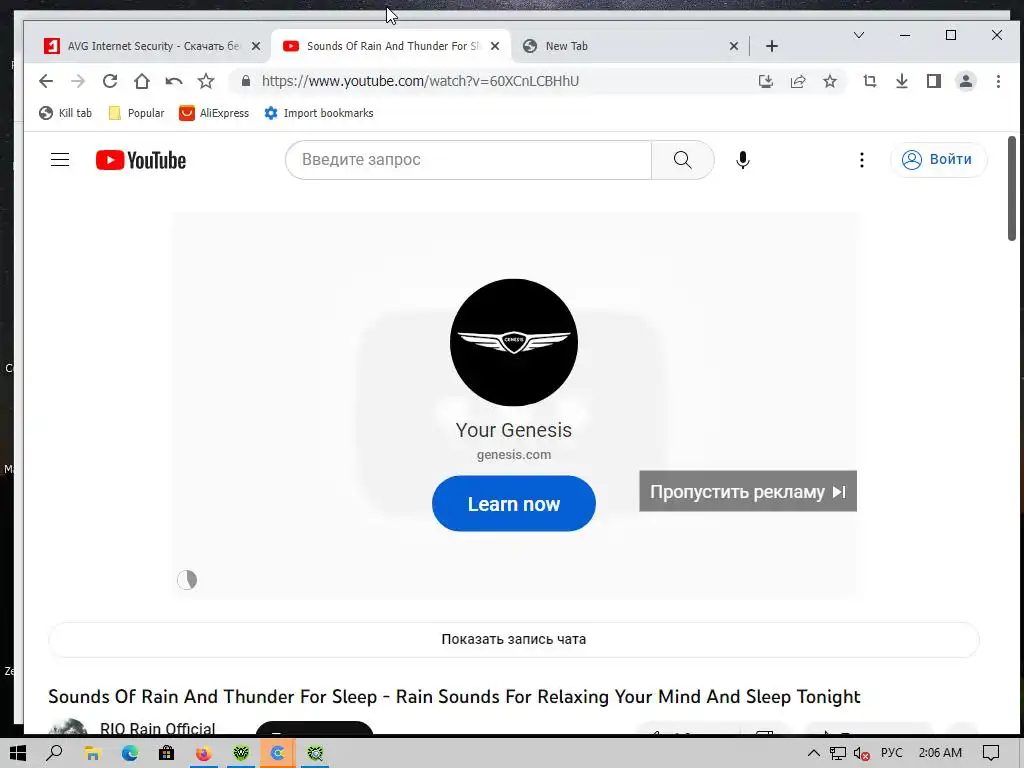Open the Popular bookmarks folder
The image size is (1024, 768).
pyautogui.click(x=136, y=113)
